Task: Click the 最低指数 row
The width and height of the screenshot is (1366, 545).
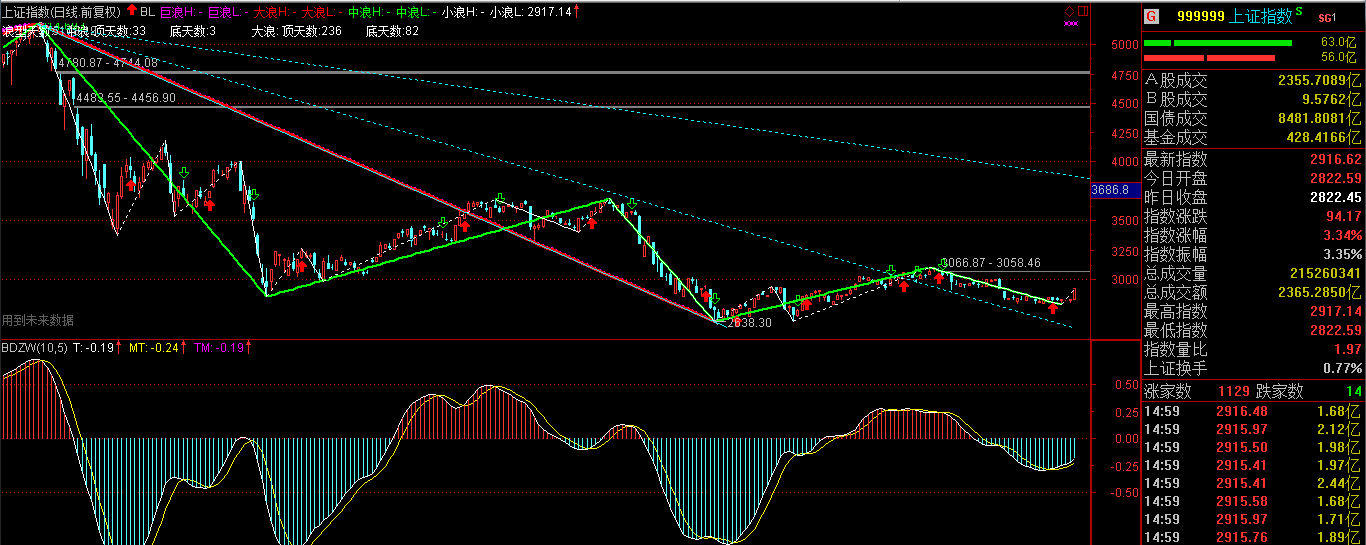Action: pyautogui.click(x=1253, y=330)
